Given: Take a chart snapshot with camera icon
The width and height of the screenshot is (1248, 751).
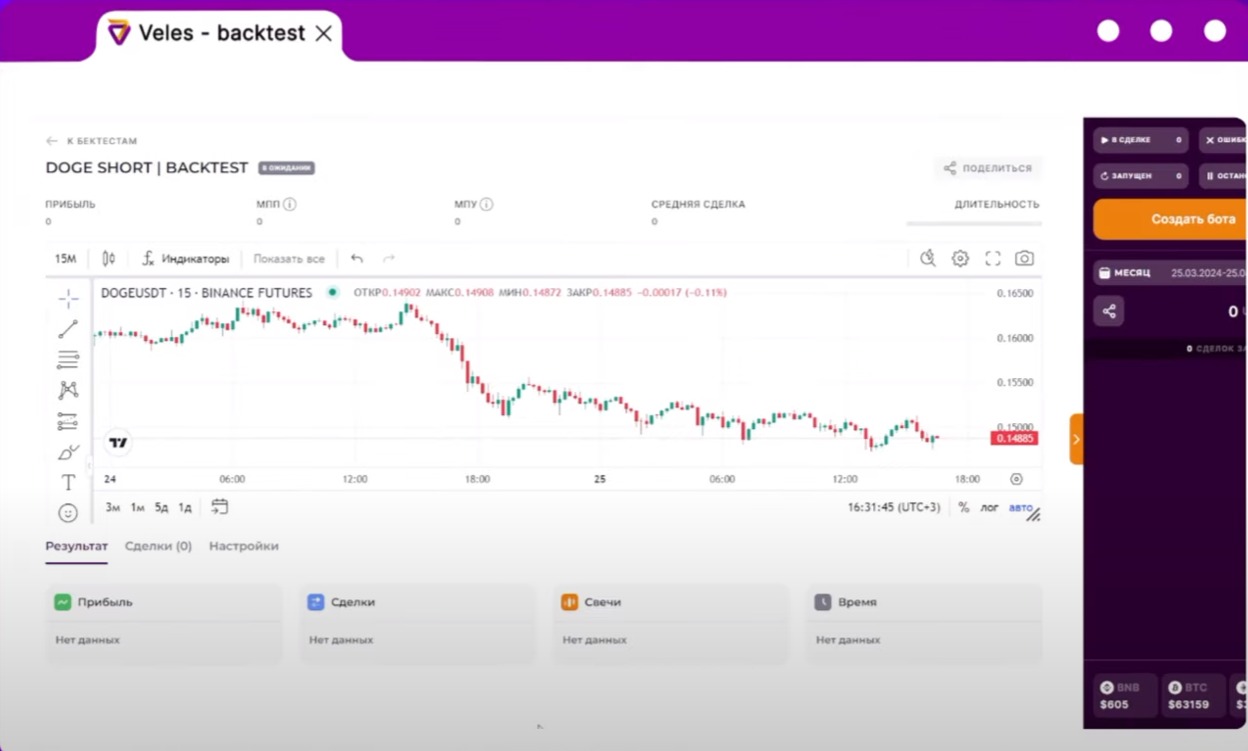Looking at the screenshot, I should (x=1024, y=259).
